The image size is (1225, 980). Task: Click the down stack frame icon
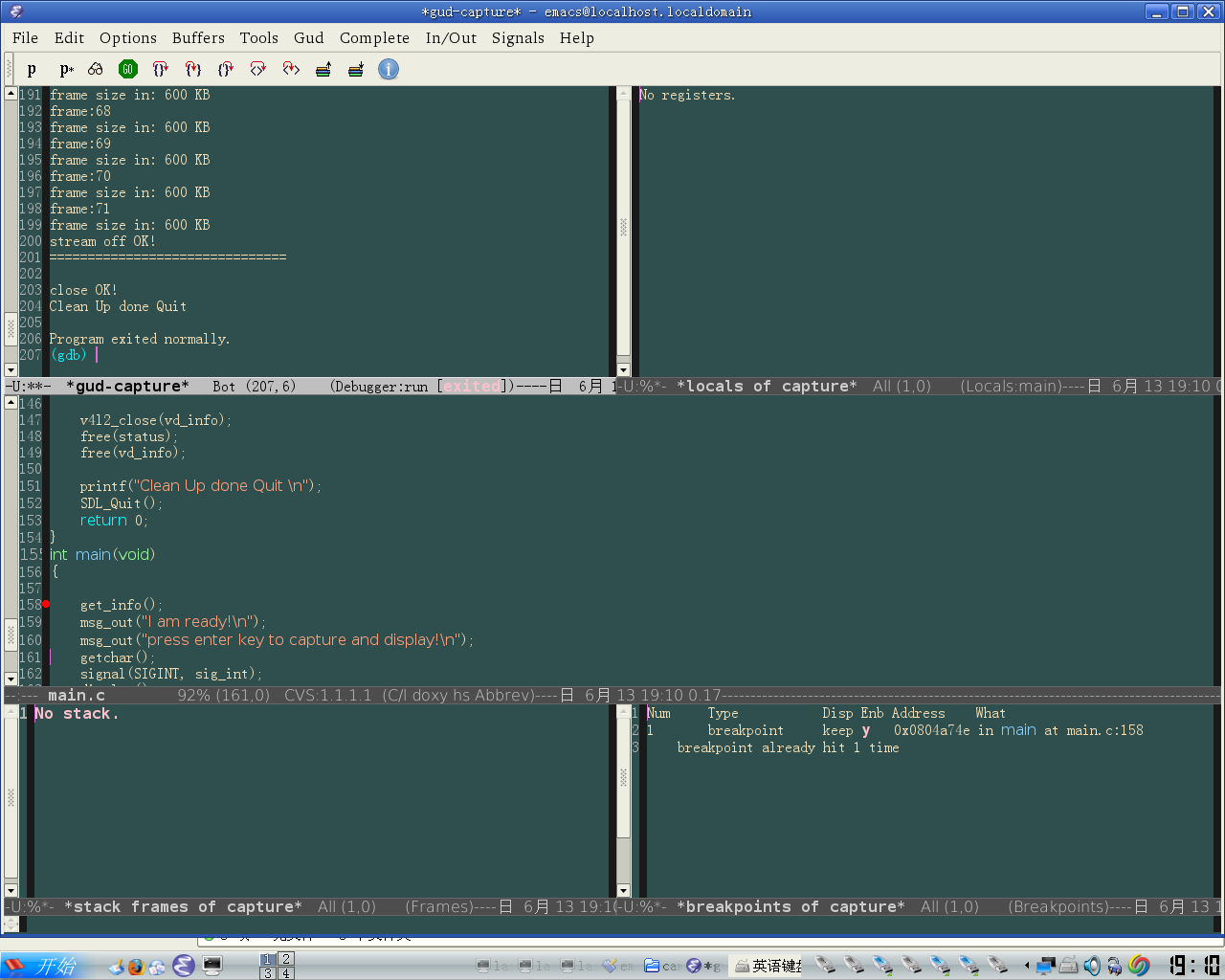click(356, 69)
